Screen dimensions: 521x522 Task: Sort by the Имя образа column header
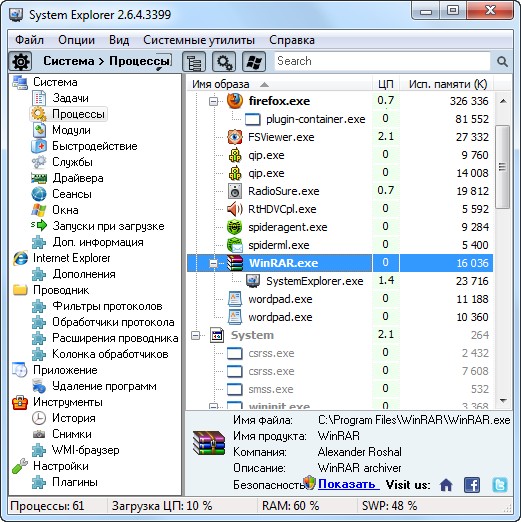279,84
